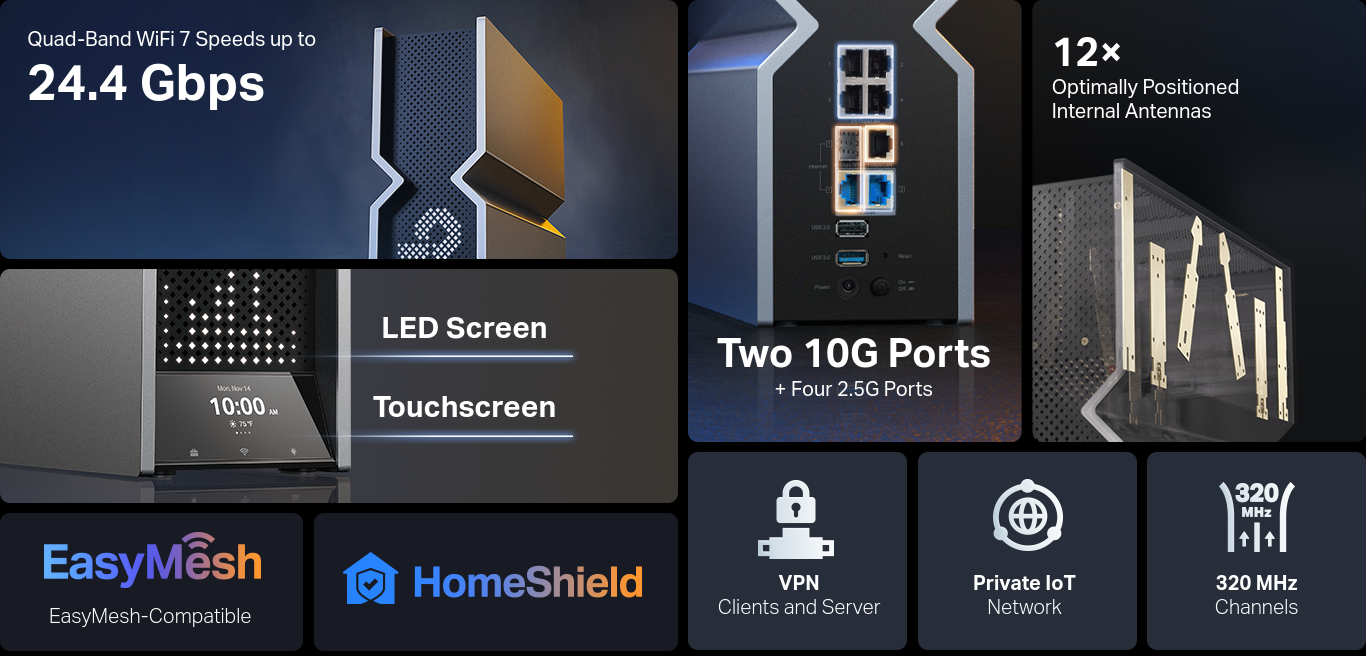Screen dimensions: 1366x656
Task: Click the VPN Clients and Server text
Action: 798,595
